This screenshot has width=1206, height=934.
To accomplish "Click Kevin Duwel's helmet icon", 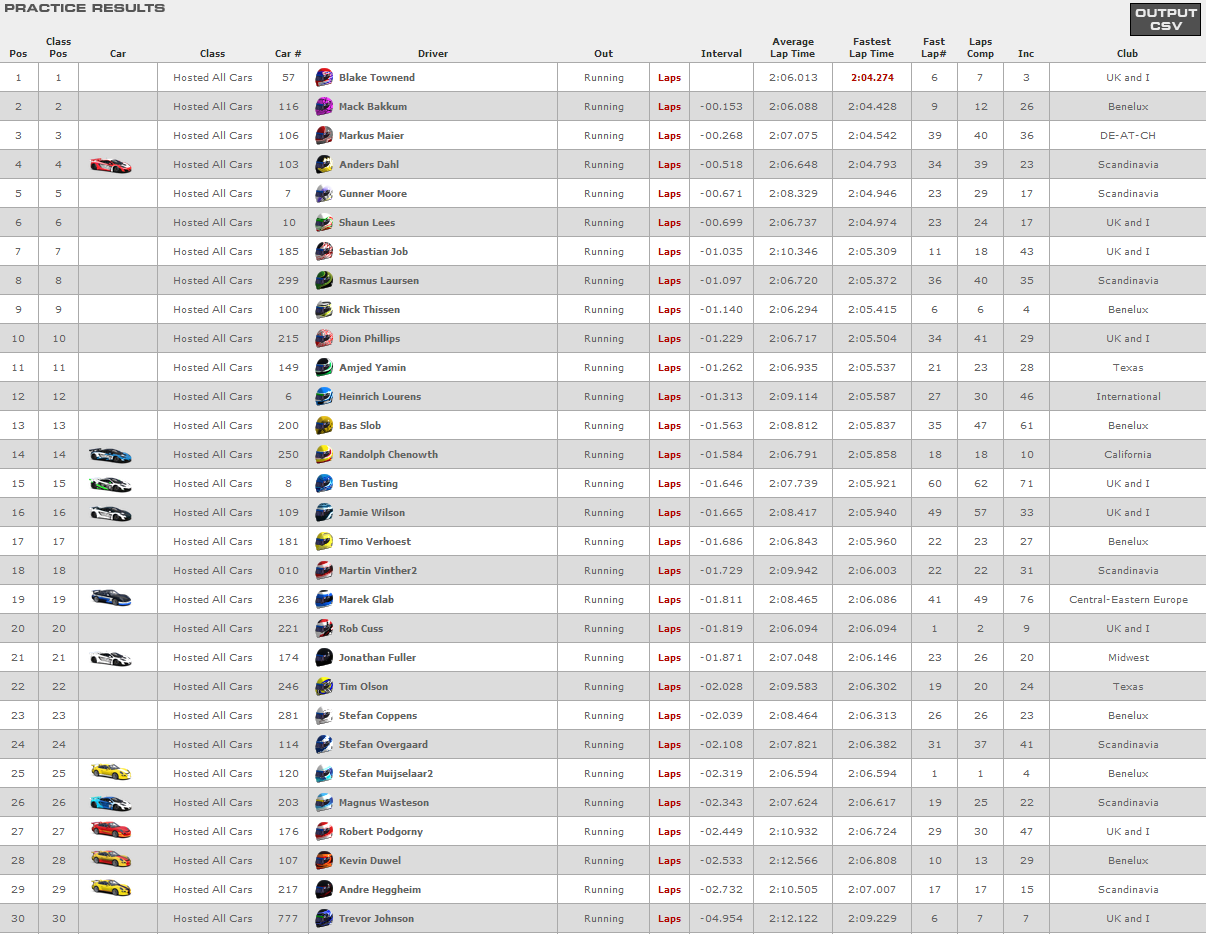I will (x=324, y=860).
